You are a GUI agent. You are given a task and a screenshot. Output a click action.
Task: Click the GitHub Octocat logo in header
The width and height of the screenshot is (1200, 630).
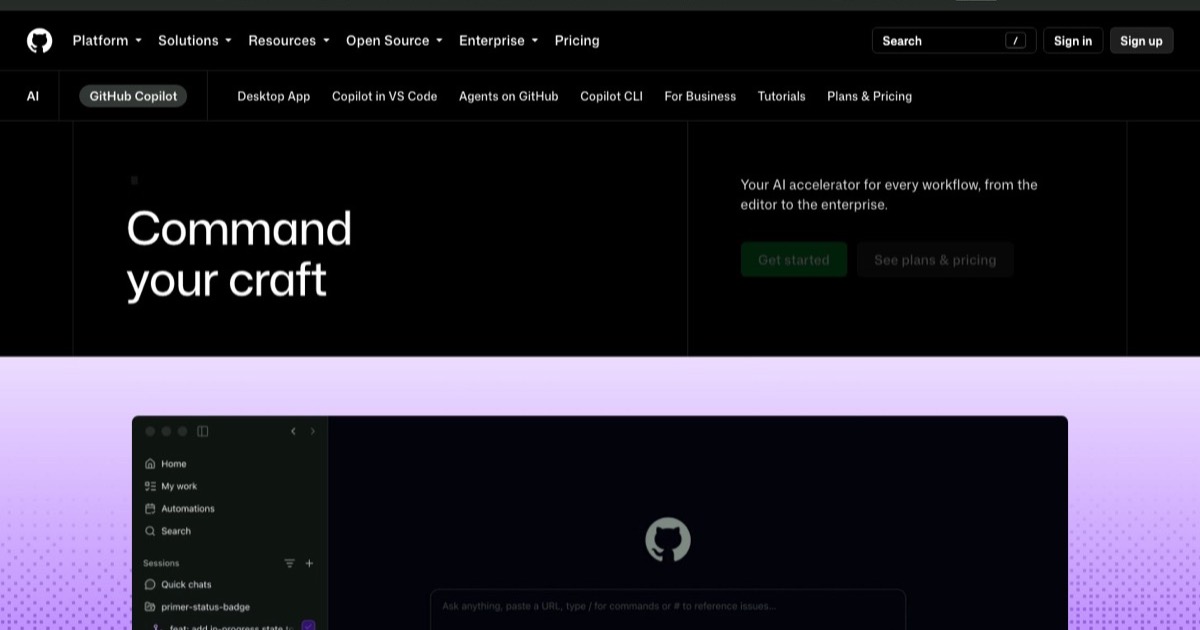pos(39,40)
